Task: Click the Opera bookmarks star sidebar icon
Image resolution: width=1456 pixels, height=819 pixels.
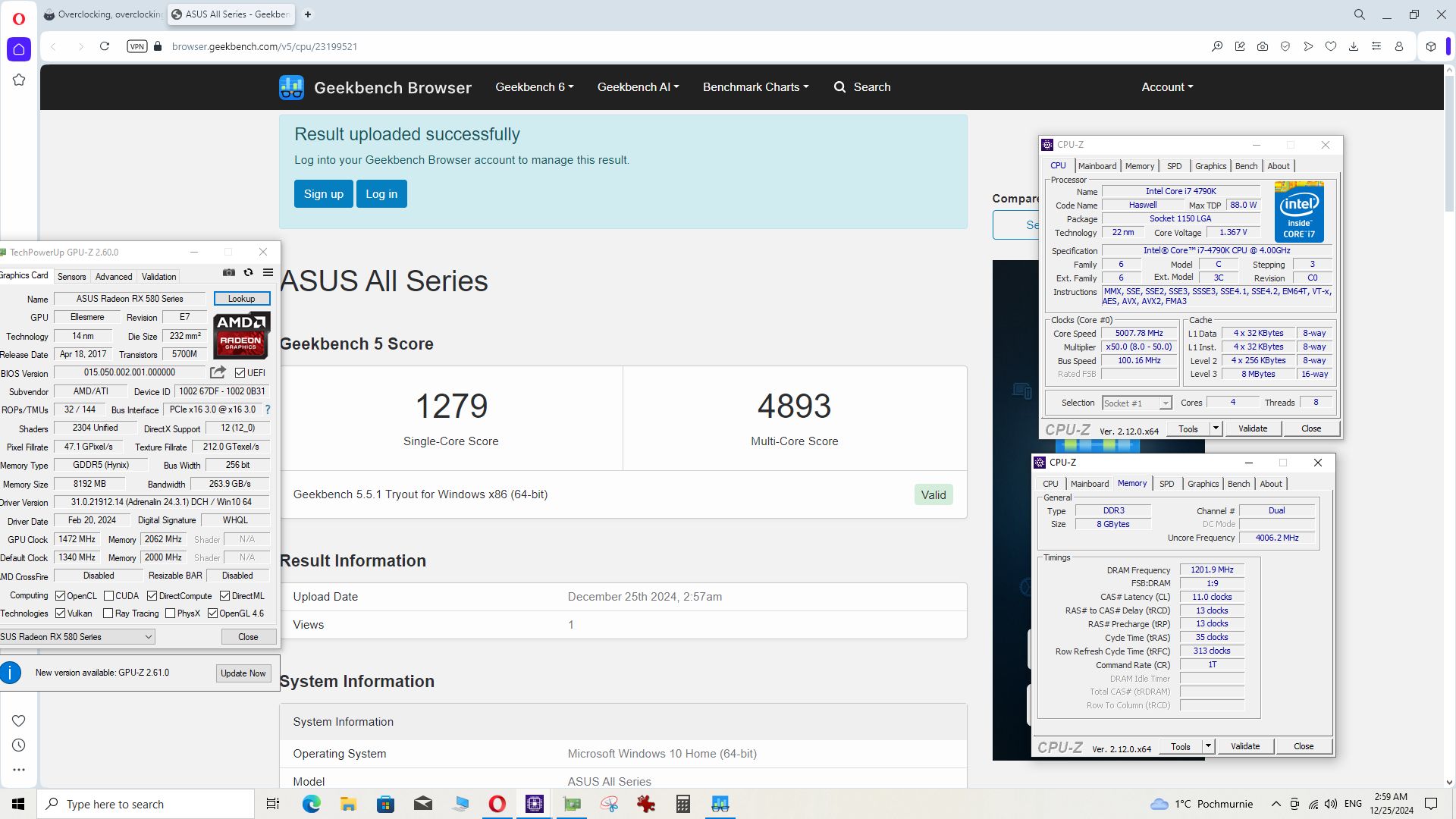Action: coord(19,80)
